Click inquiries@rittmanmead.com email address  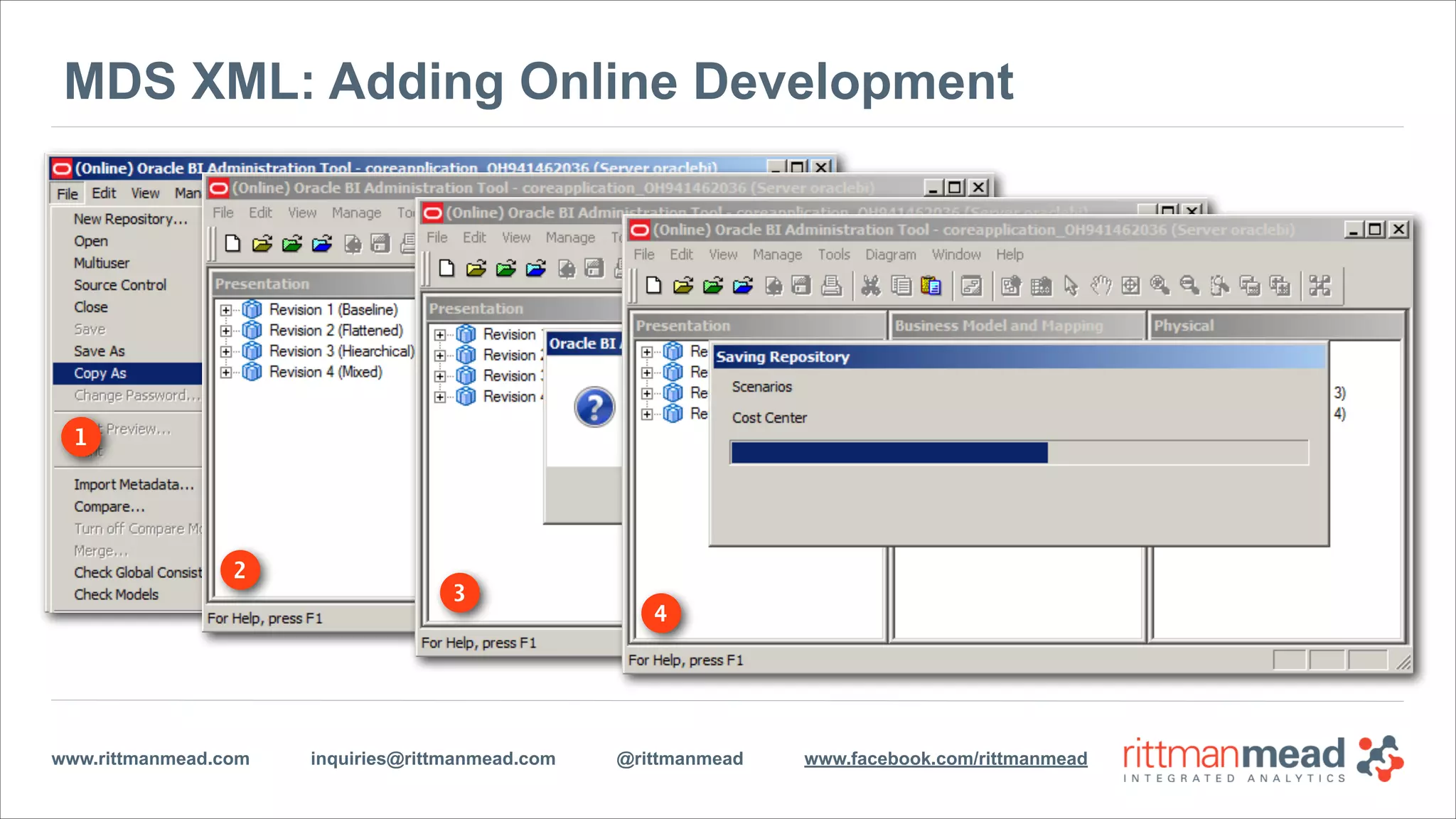tap(433, 759)
